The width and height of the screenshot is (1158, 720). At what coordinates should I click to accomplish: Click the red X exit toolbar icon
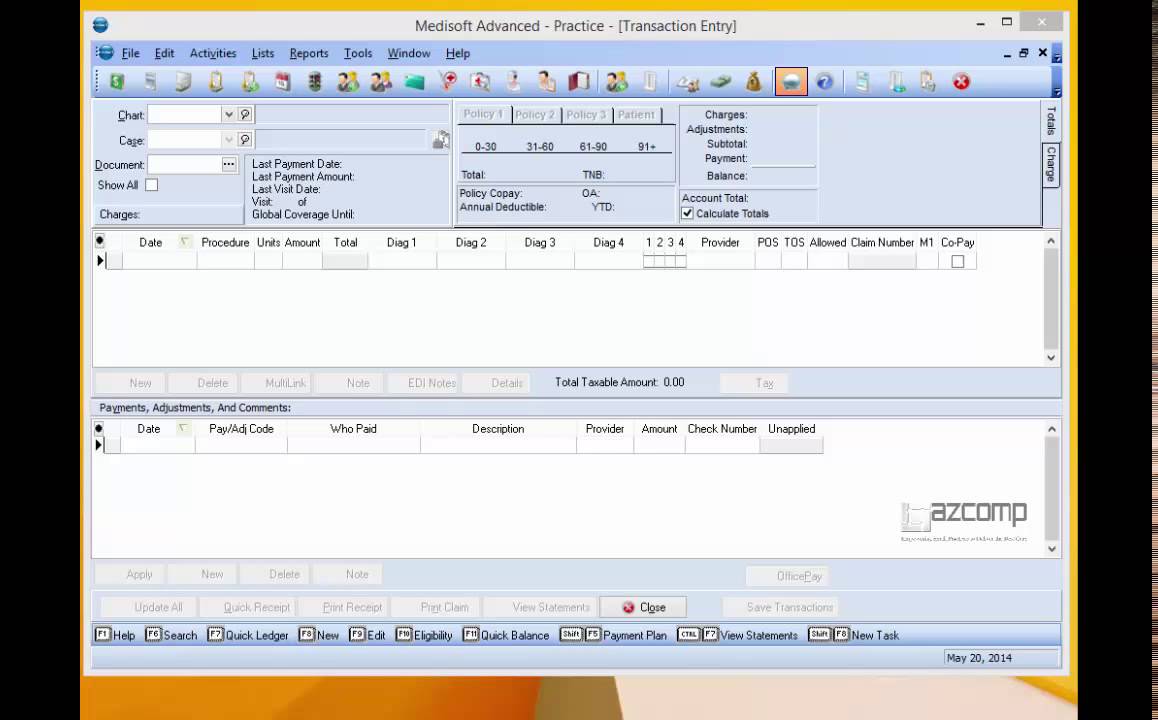961,82
